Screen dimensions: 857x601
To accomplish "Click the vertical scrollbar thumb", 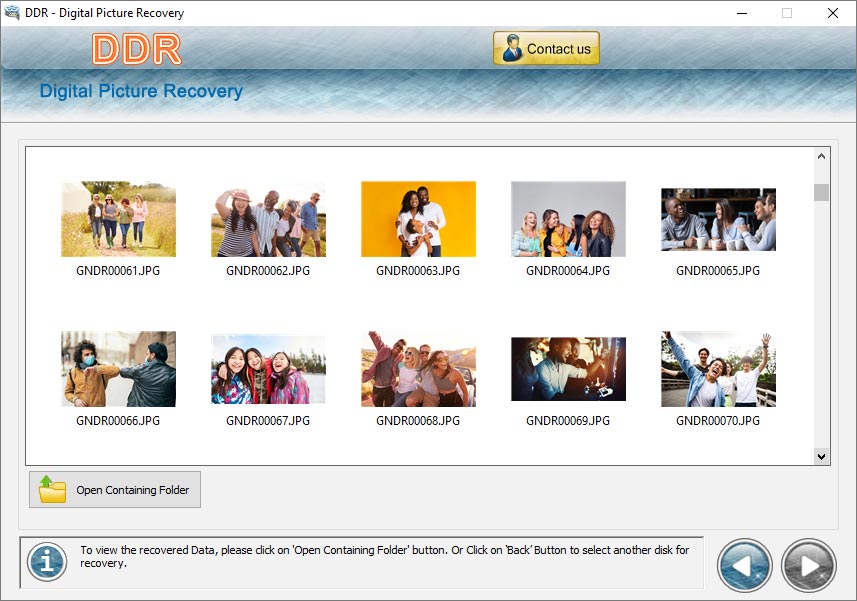I will (x=821, y=192).
